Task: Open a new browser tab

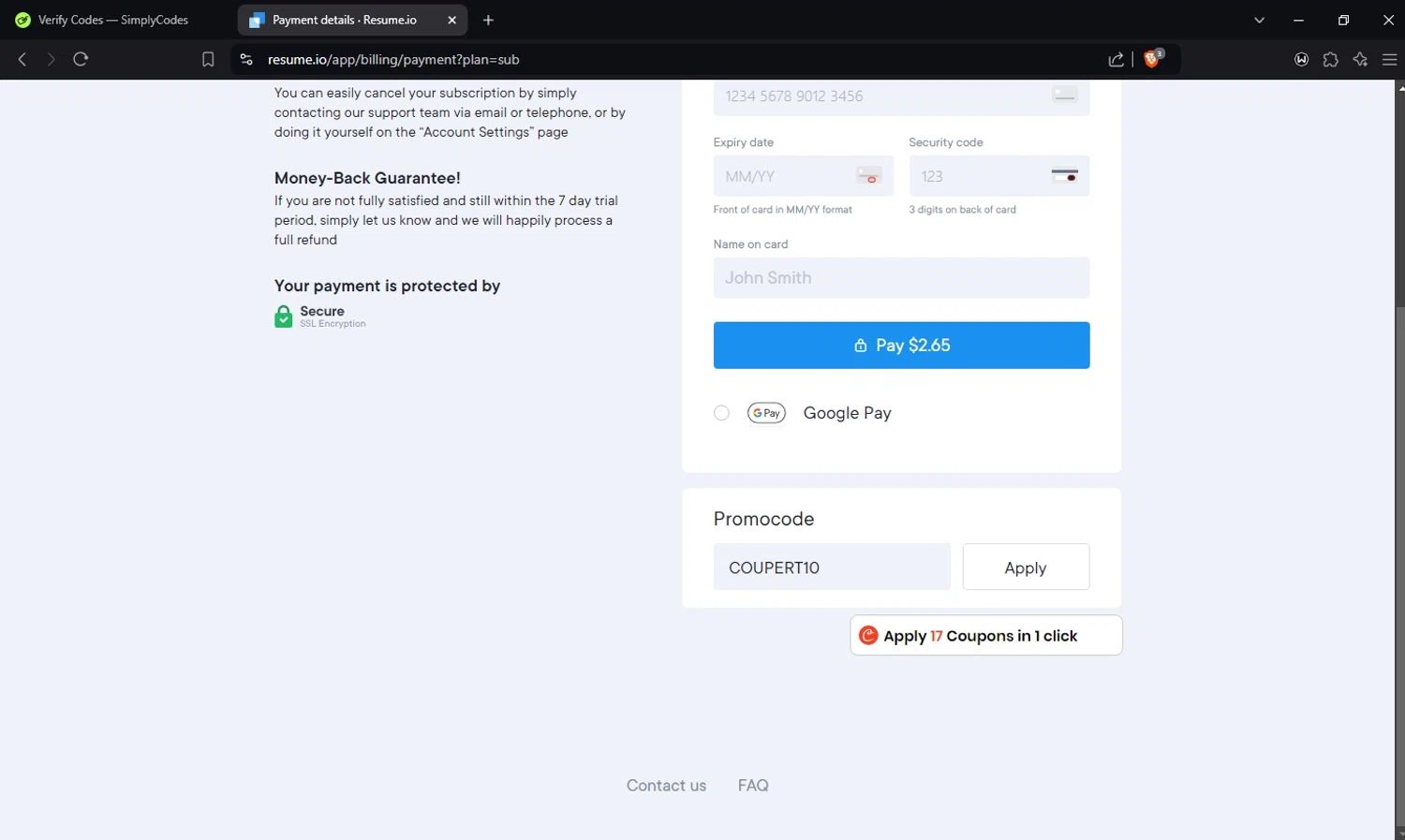Action: click(x=488, y=20)
